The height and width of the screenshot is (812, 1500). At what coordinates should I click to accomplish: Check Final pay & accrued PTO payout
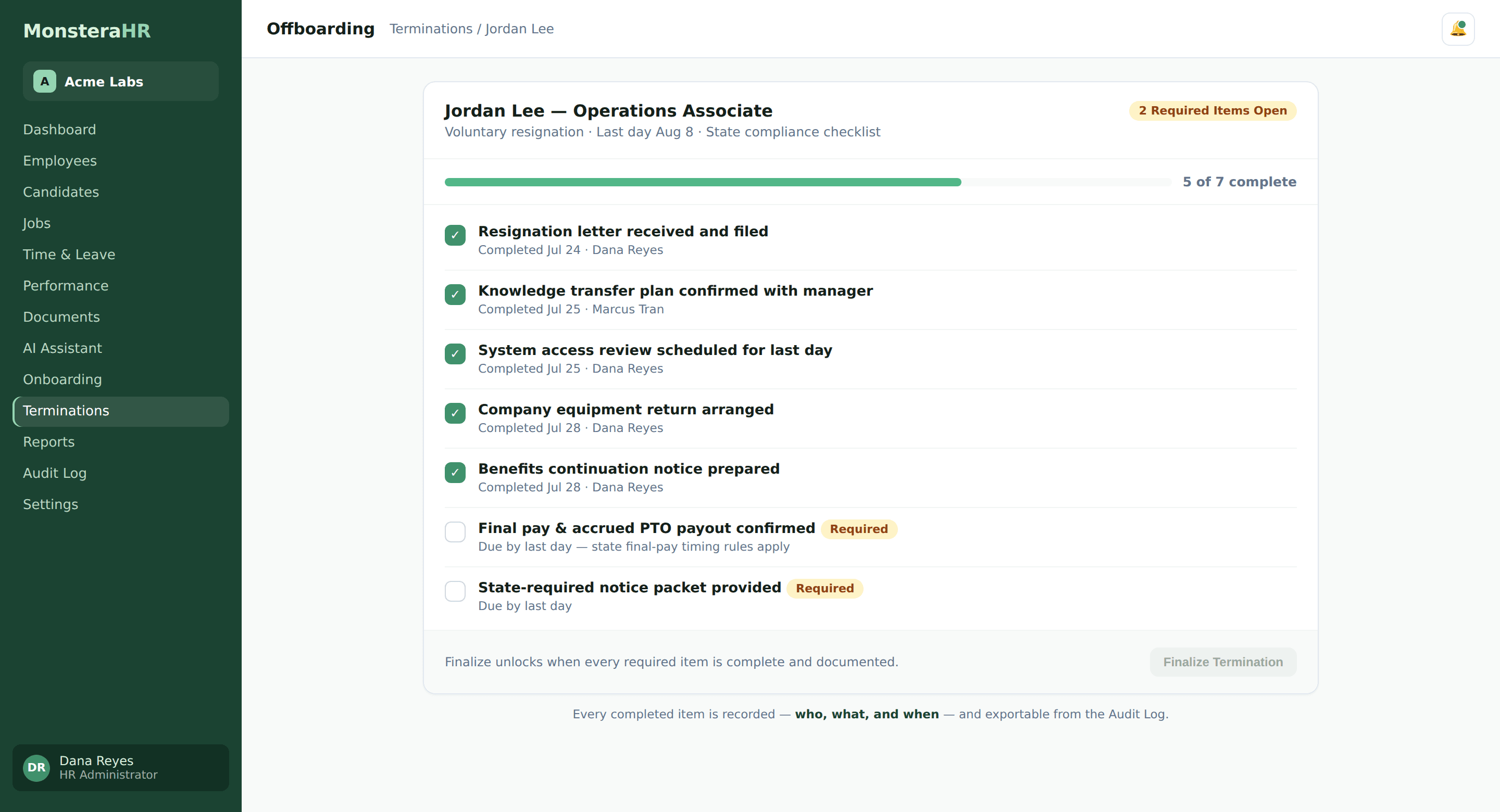pos(455,532)
